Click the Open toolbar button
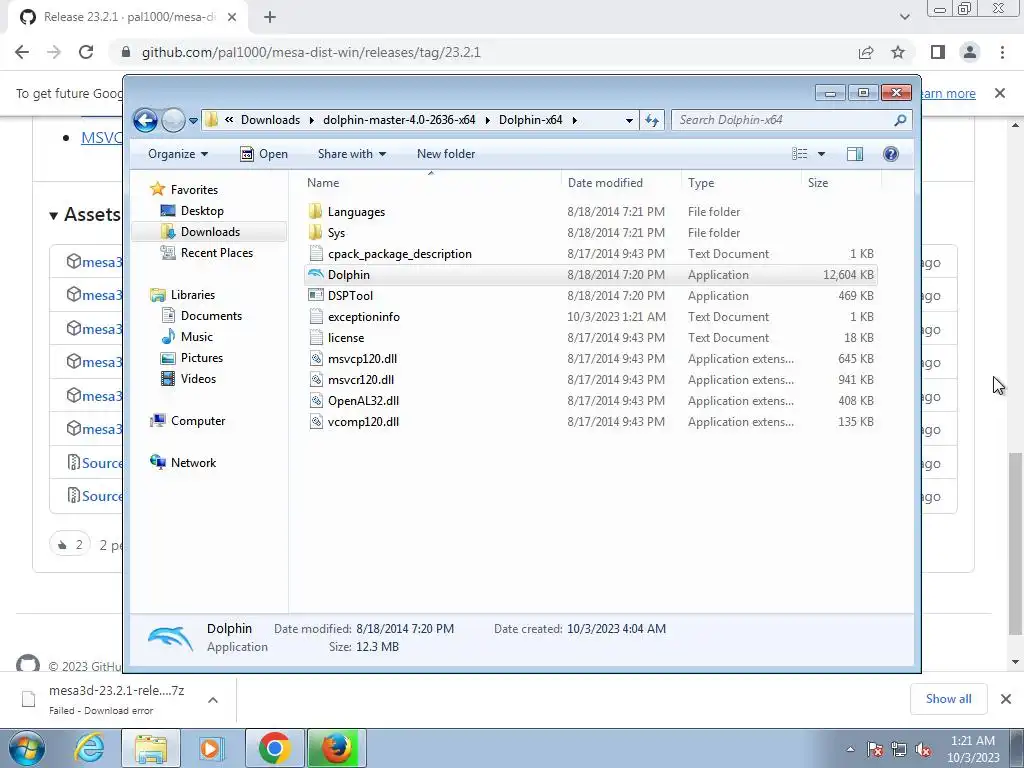 pyautogui.click(x=264, y=154)
